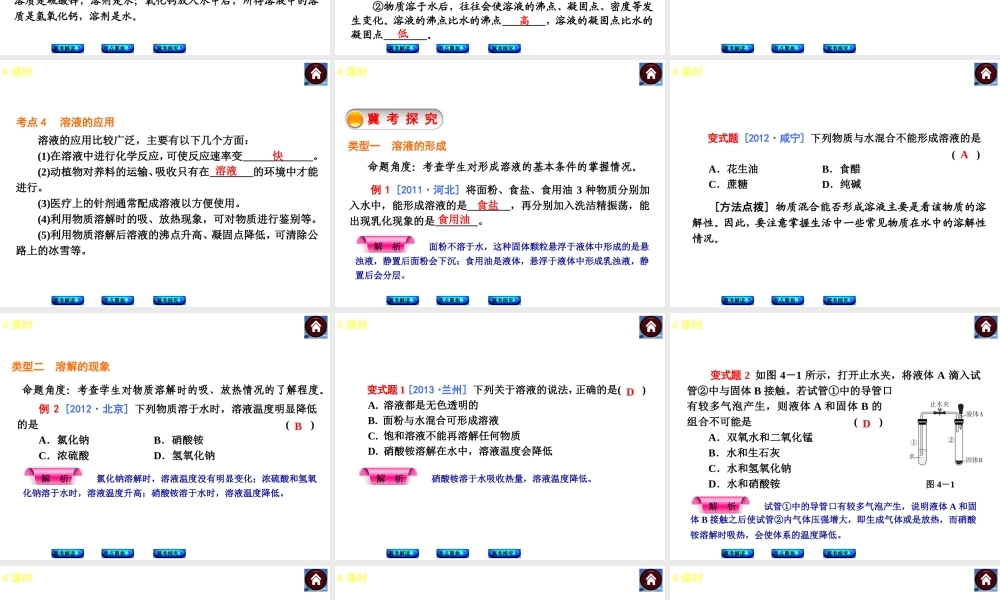The width and height of the screenshot is (1000, 600).
Task: Click second blue button under 溶液的应用 slide
Action: 118,300
